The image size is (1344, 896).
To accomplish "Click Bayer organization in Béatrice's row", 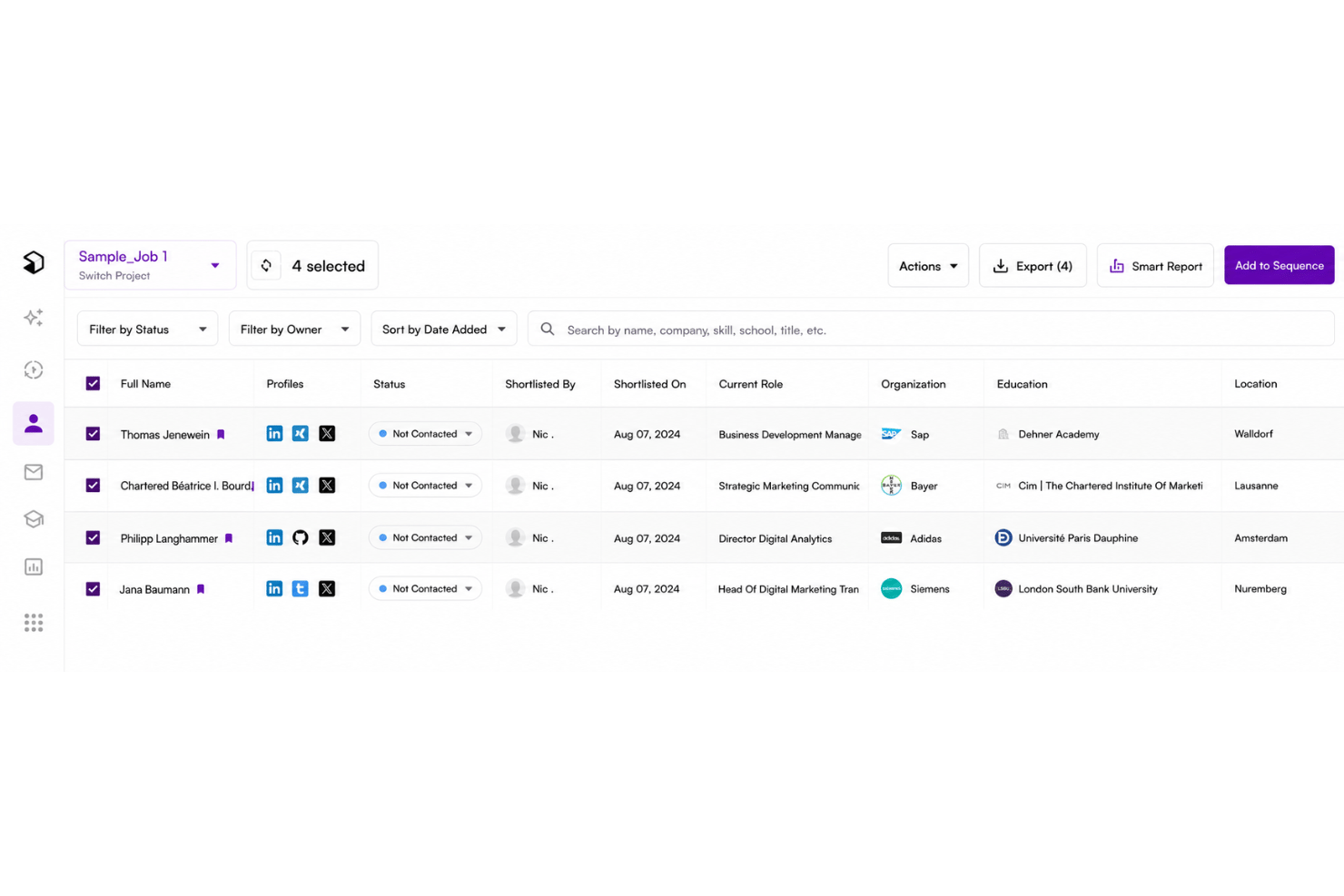I will (909, 486).
